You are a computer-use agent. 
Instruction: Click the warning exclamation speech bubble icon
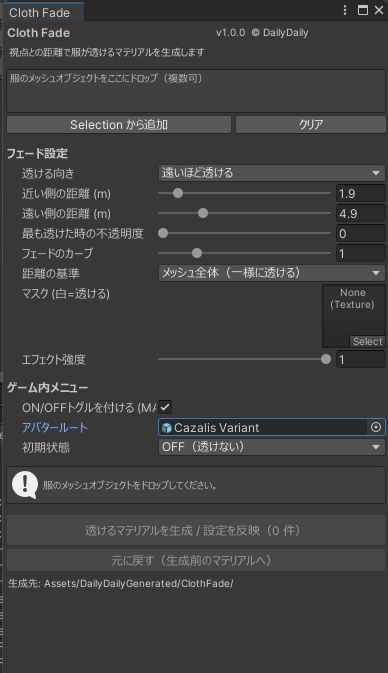pos(25,485)
